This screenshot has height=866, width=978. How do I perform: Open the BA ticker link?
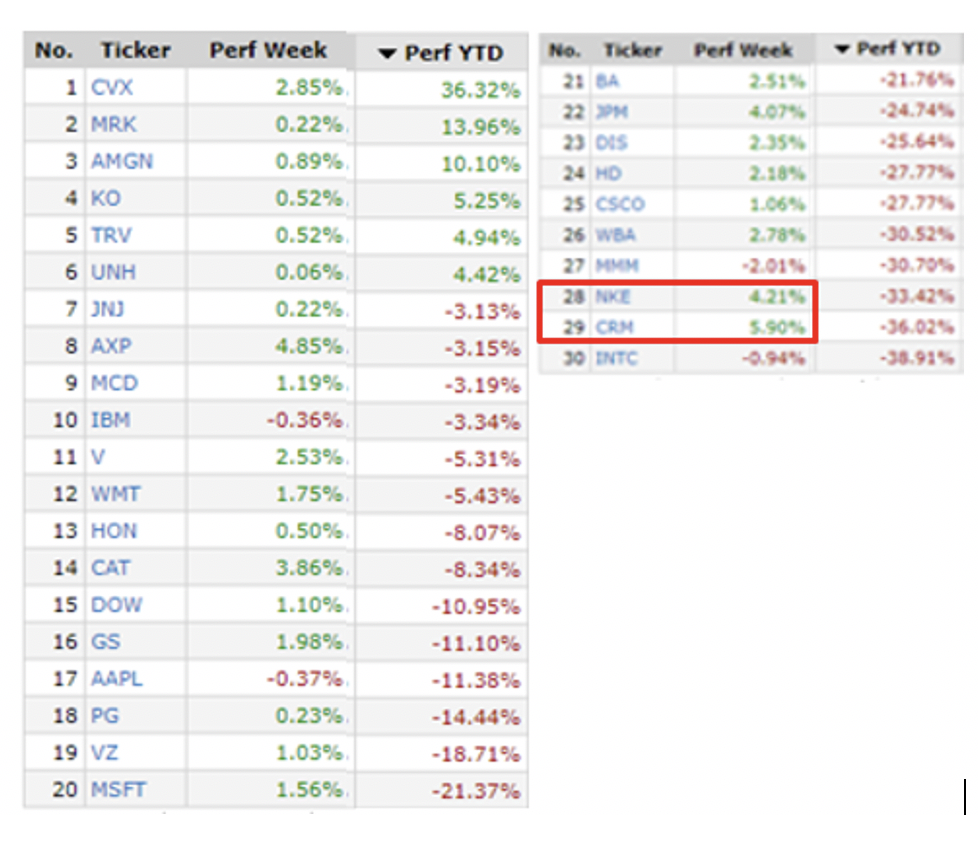click(607, 81)
